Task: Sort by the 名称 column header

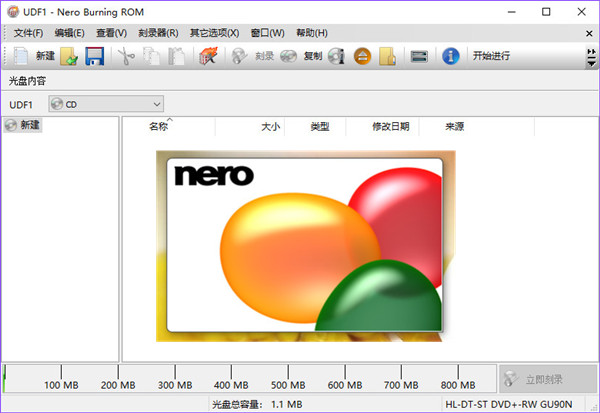Action: coord(158,127)
